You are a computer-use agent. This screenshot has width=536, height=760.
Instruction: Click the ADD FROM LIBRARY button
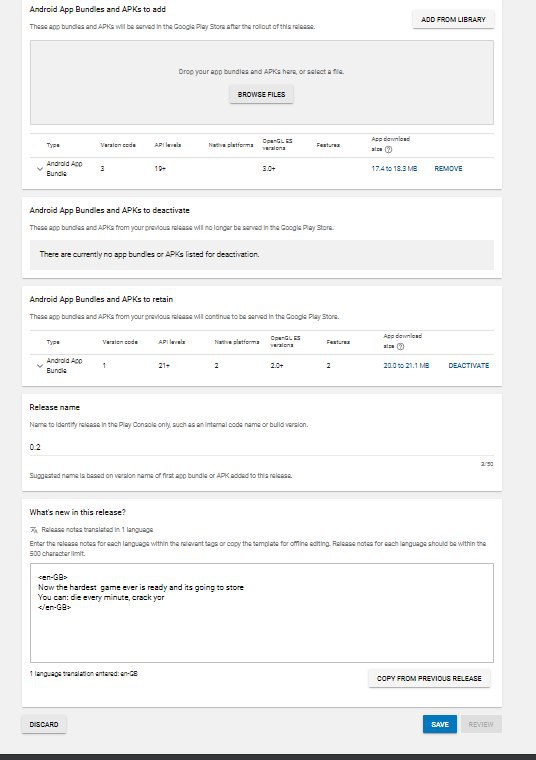pos(453,19)
